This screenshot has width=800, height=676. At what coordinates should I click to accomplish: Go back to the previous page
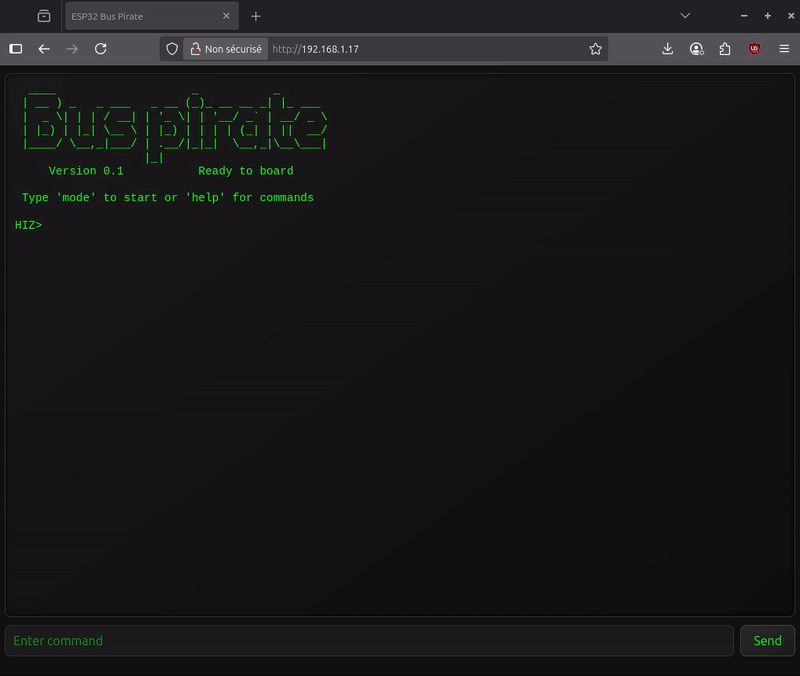44,49
